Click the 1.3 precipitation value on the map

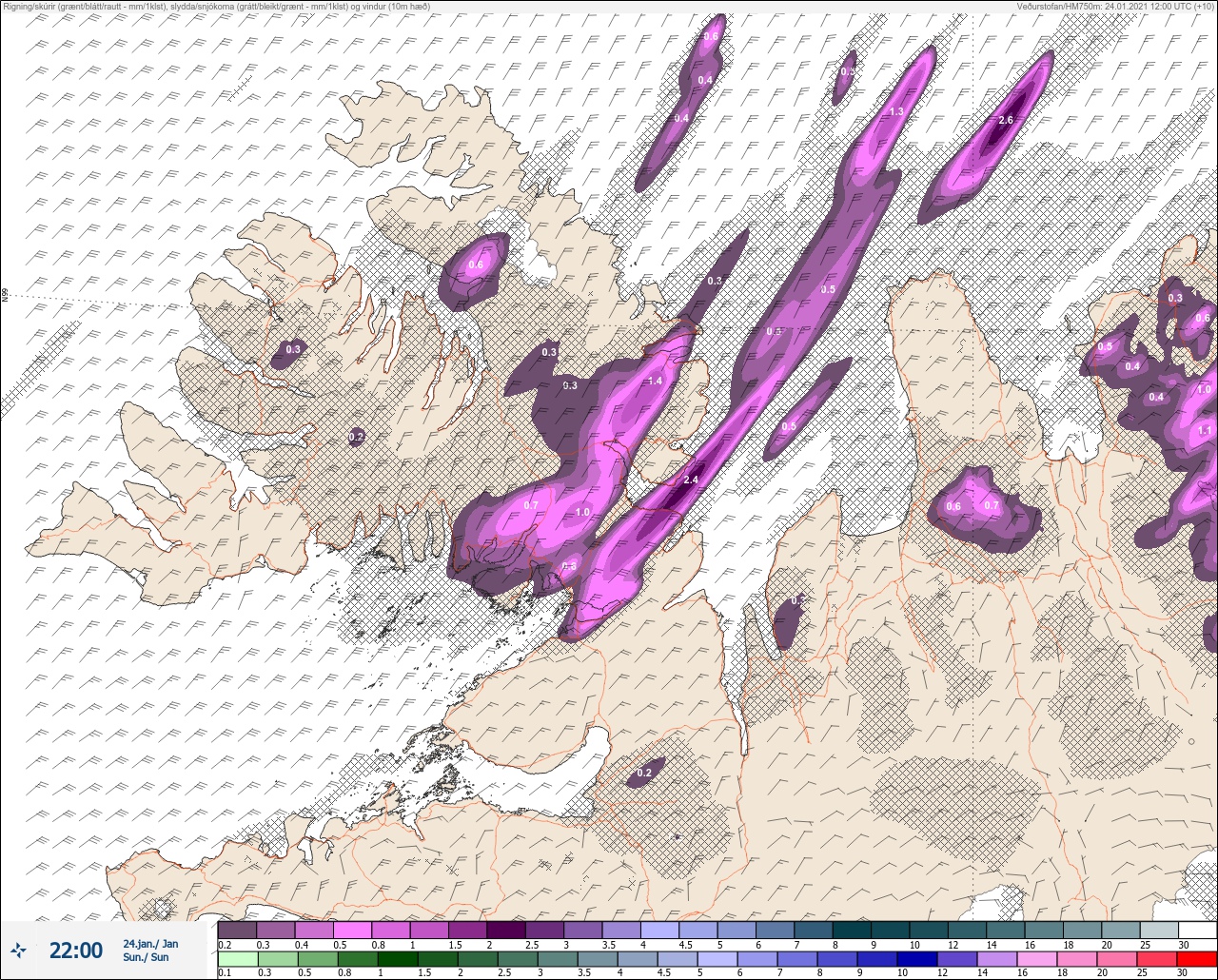pos(896,112)
